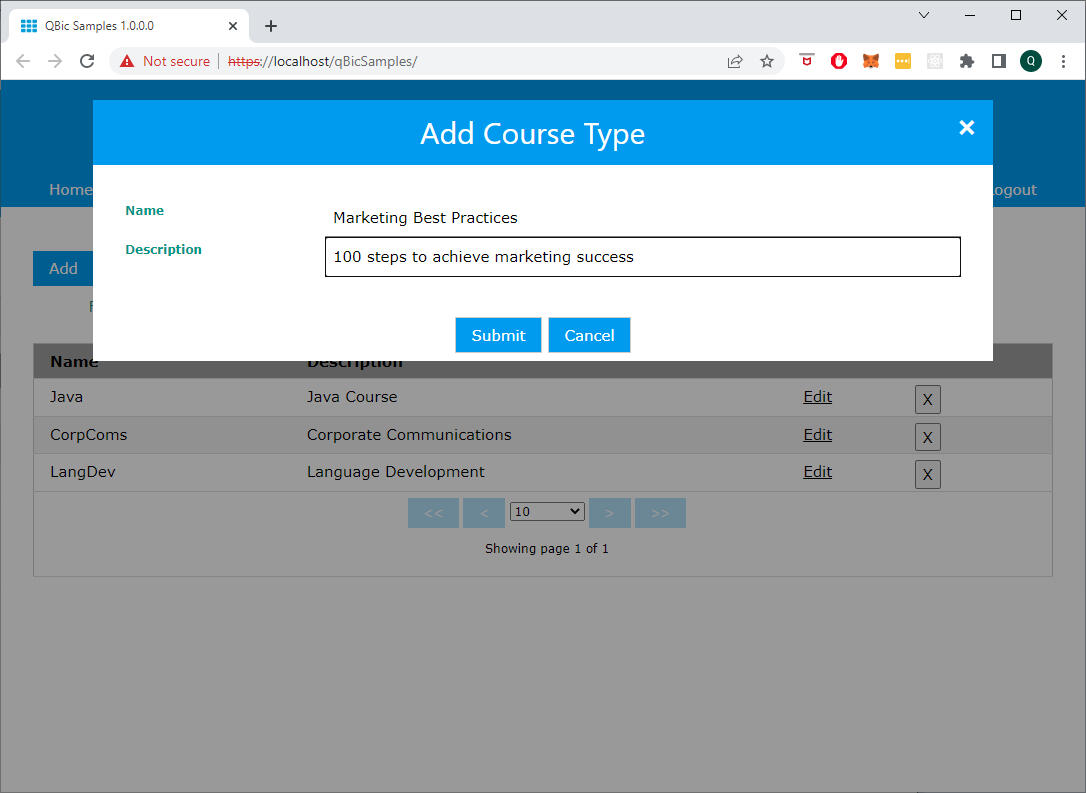Open a new browser tab with plus
Image resolution: width=1086 pixels, height=793 pixels.
(x=270, y=25)
